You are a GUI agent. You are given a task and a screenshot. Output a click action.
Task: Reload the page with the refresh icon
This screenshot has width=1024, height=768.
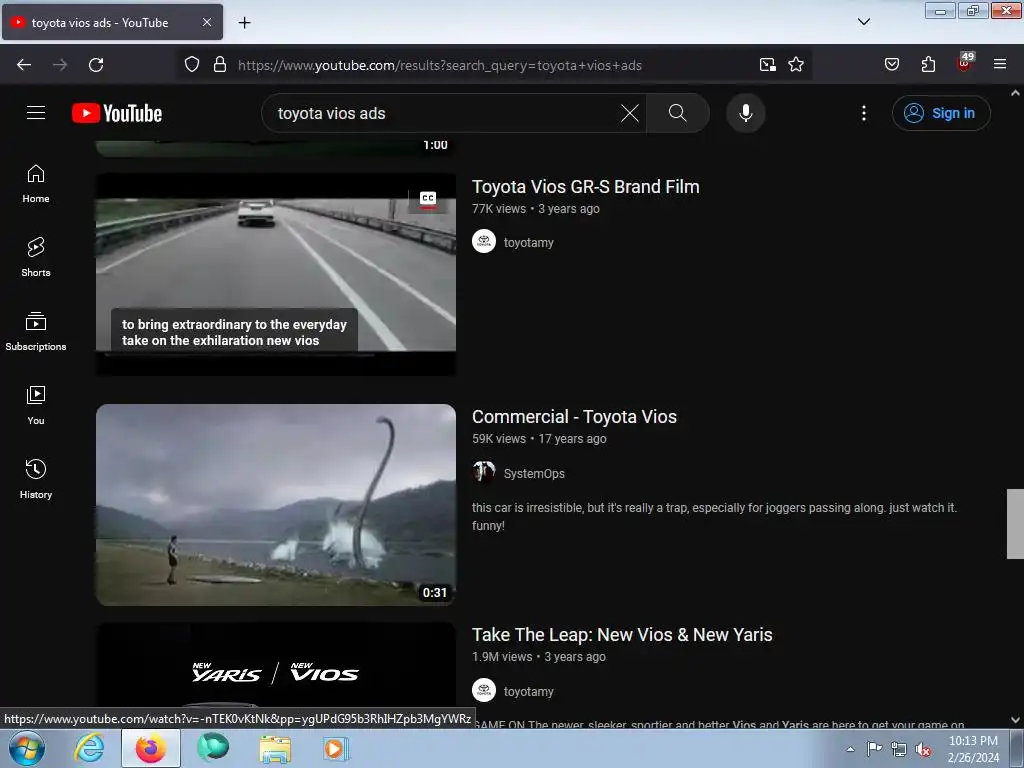[96, 65]
